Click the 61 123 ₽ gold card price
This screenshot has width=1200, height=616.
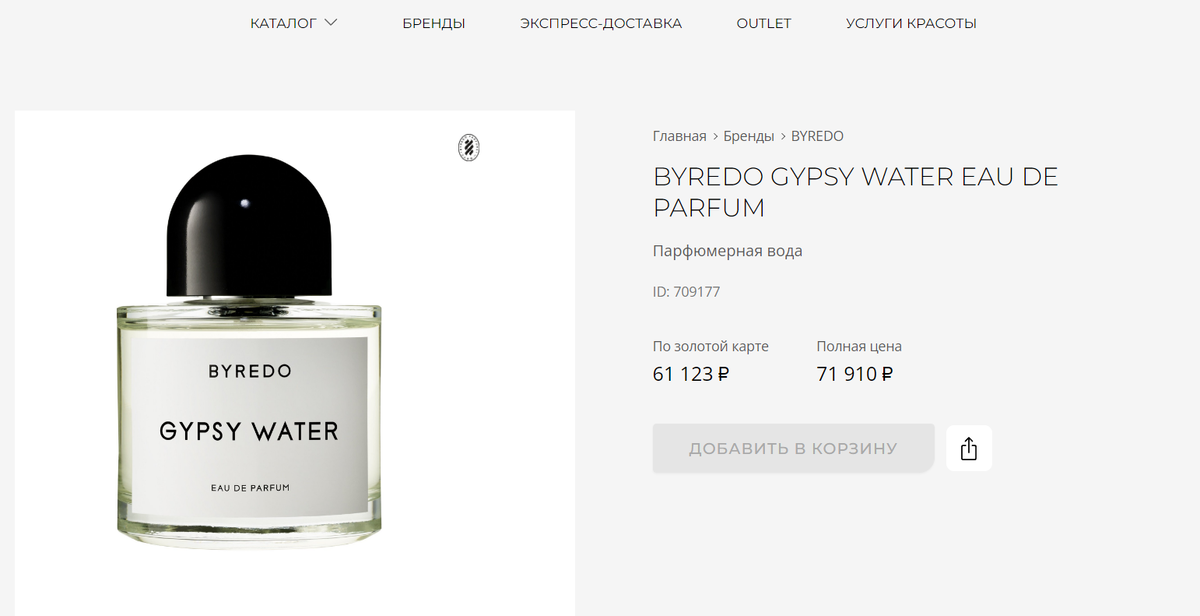click(691, 374)
